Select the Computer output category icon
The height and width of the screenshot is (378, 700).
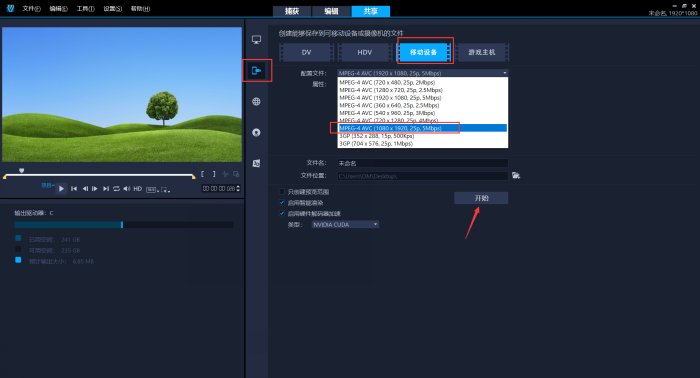click(x=256, y=40)
